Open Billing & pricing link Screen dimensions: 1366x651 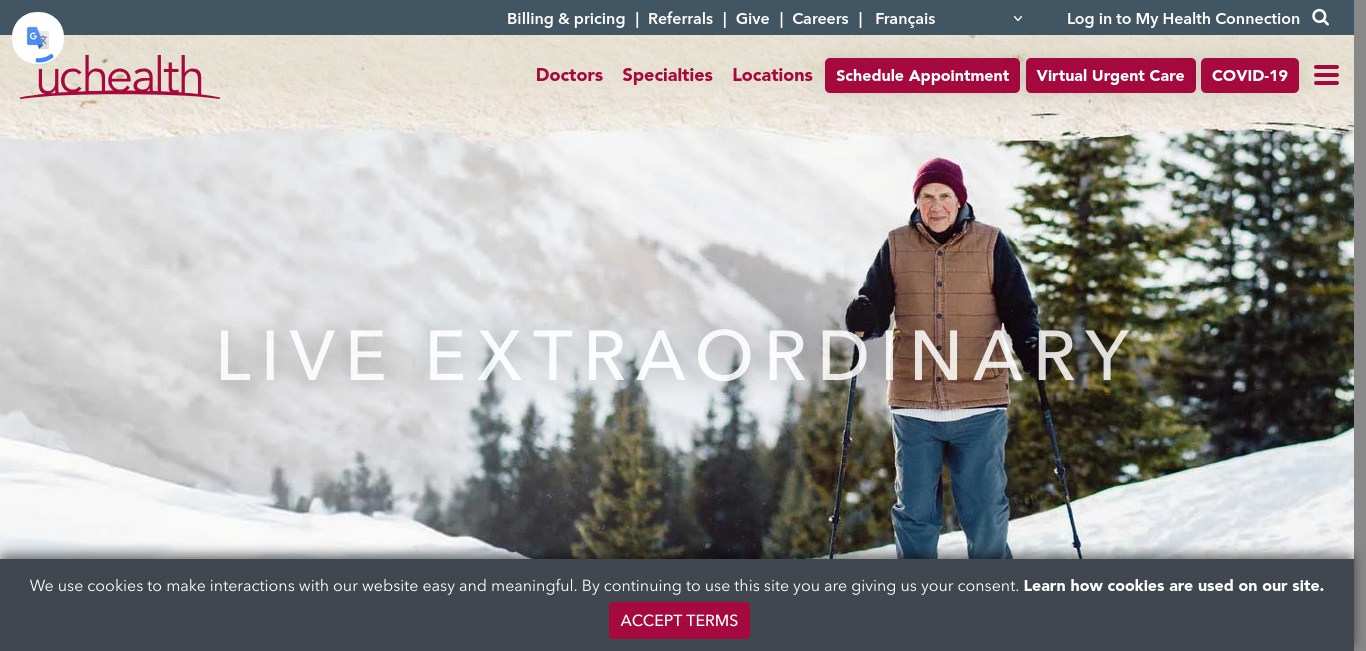point(566,19)
